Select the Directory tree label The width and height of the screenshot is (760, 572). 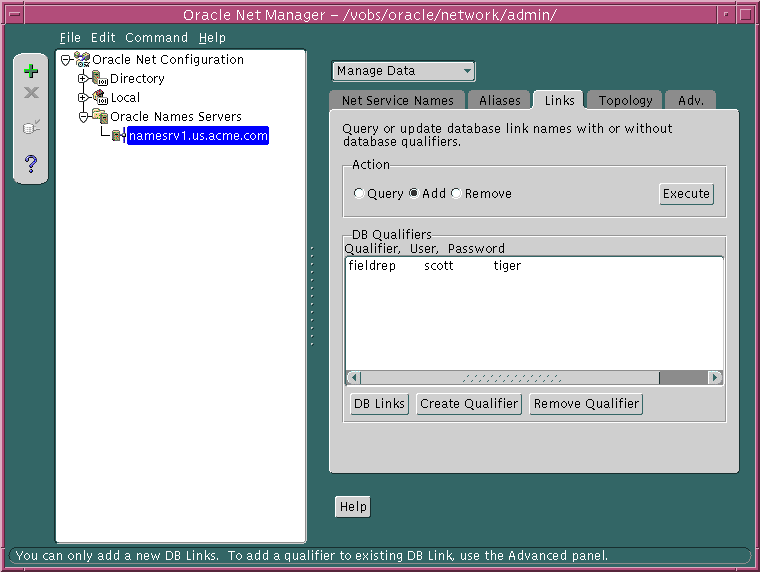pos(137,79)
